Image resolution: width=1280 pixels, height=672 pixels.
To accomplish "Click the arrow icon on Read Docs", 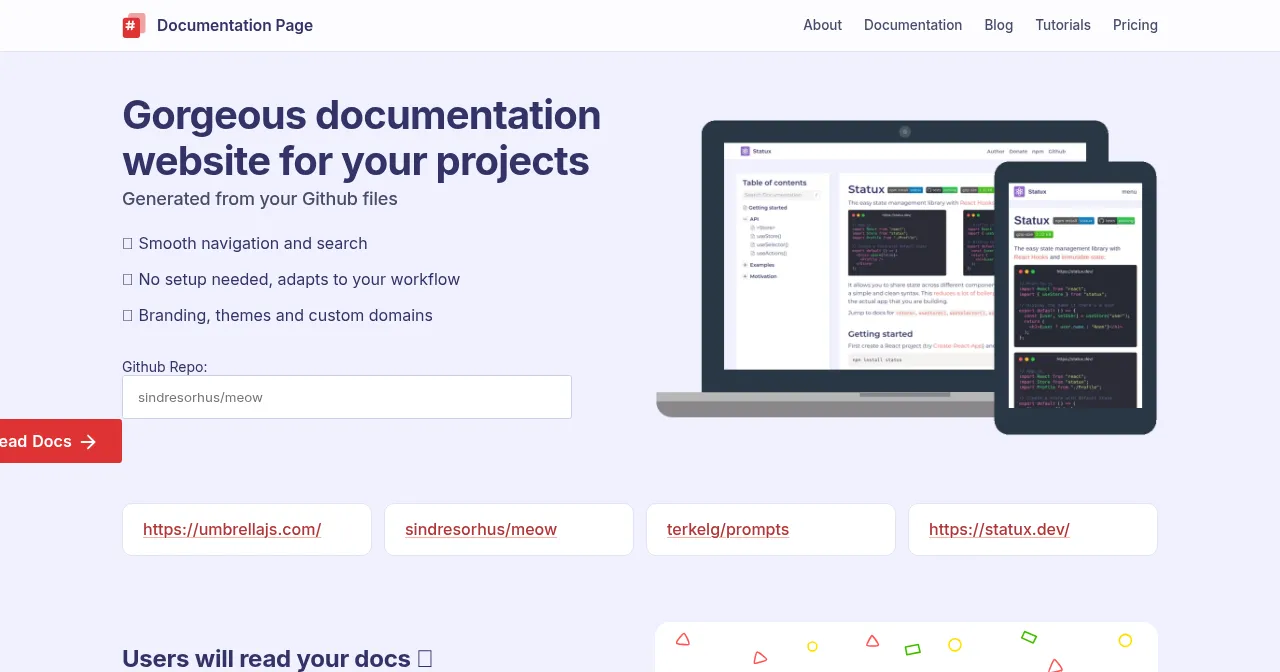I will coord(88,442).
